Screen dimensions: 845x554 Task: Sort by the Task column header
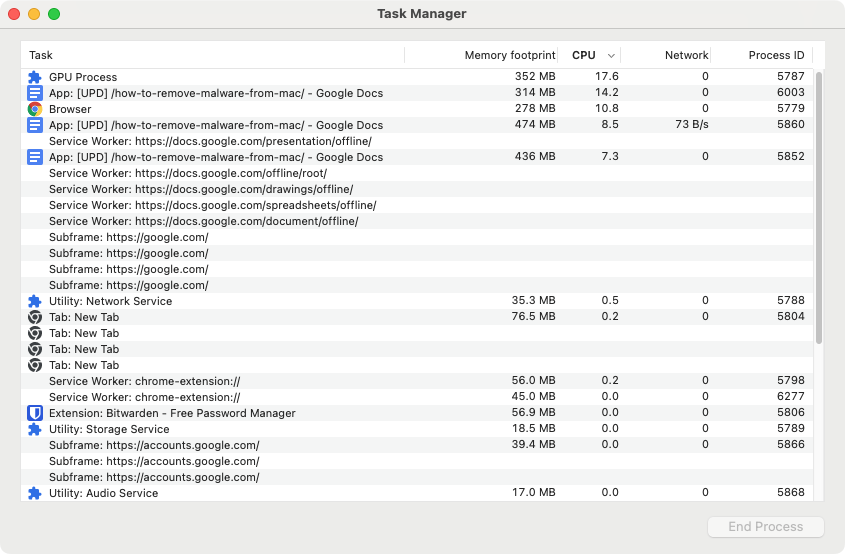coord(213,55)
